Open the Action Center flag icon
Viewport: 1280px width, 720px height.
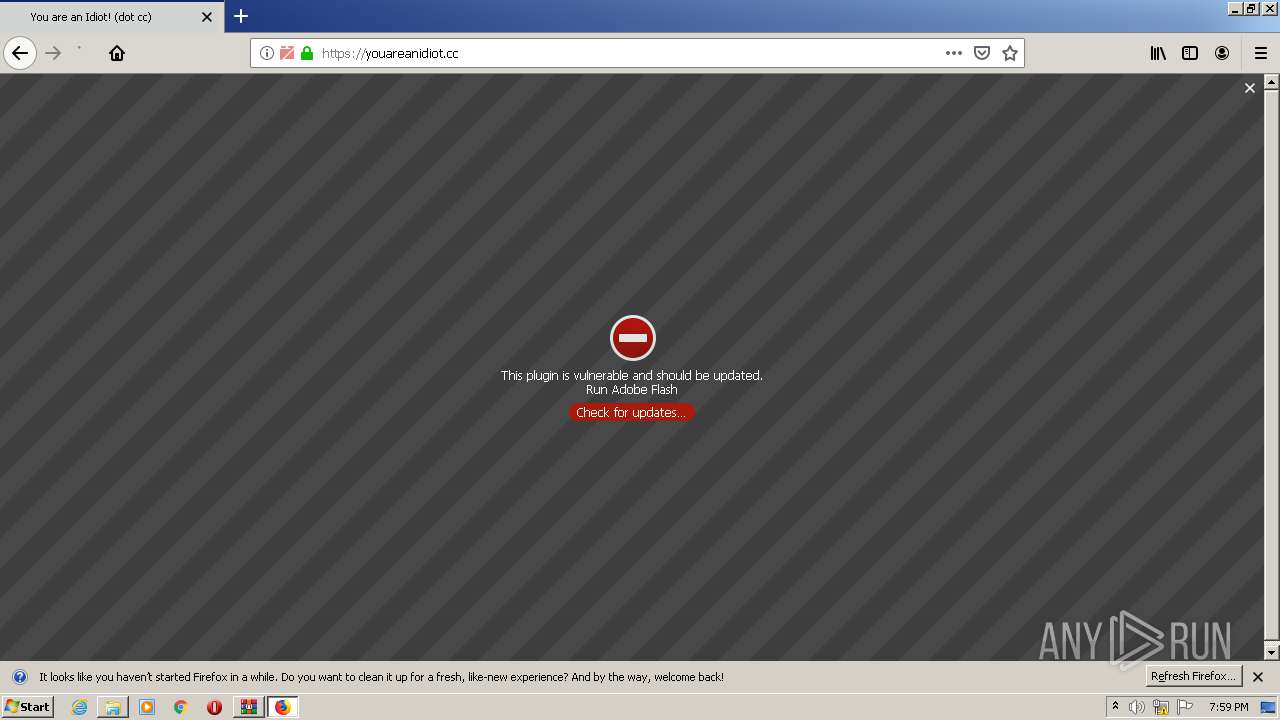tap(1185, 707)
